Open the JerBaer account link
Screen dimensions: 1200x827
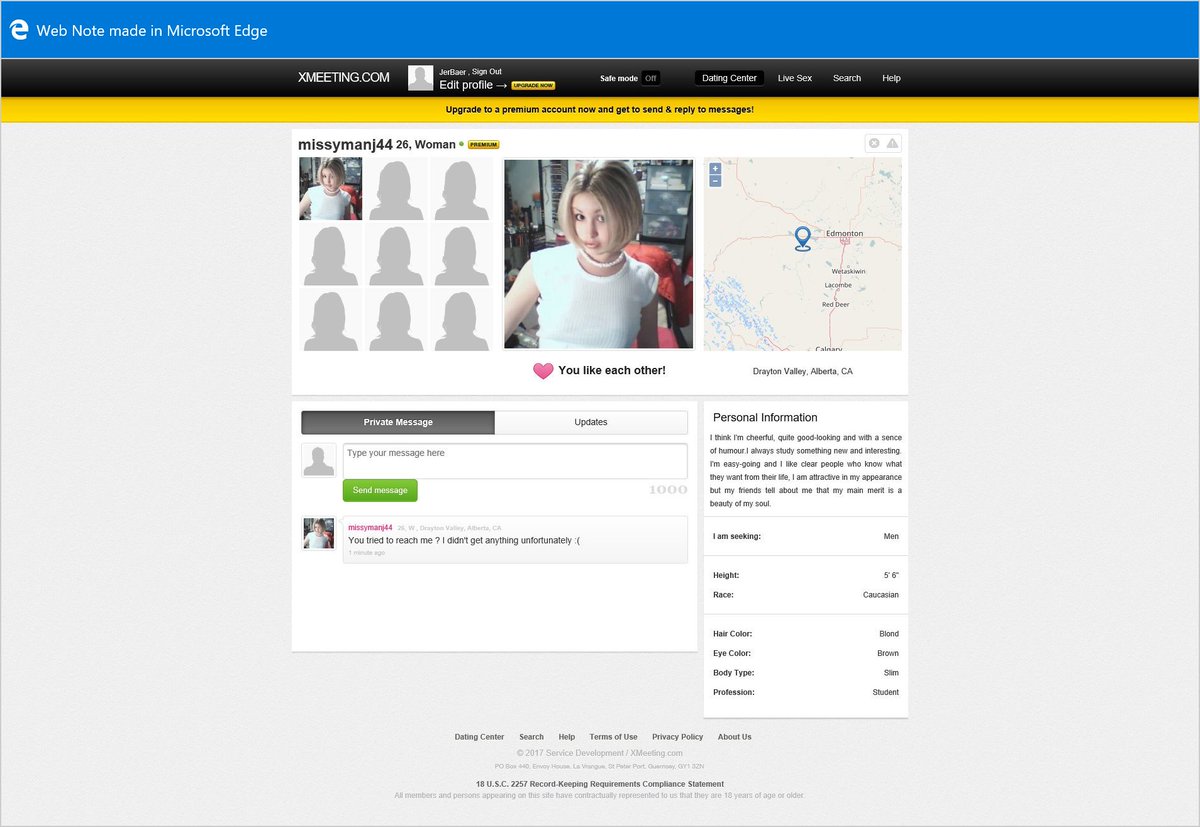(452, 71)
